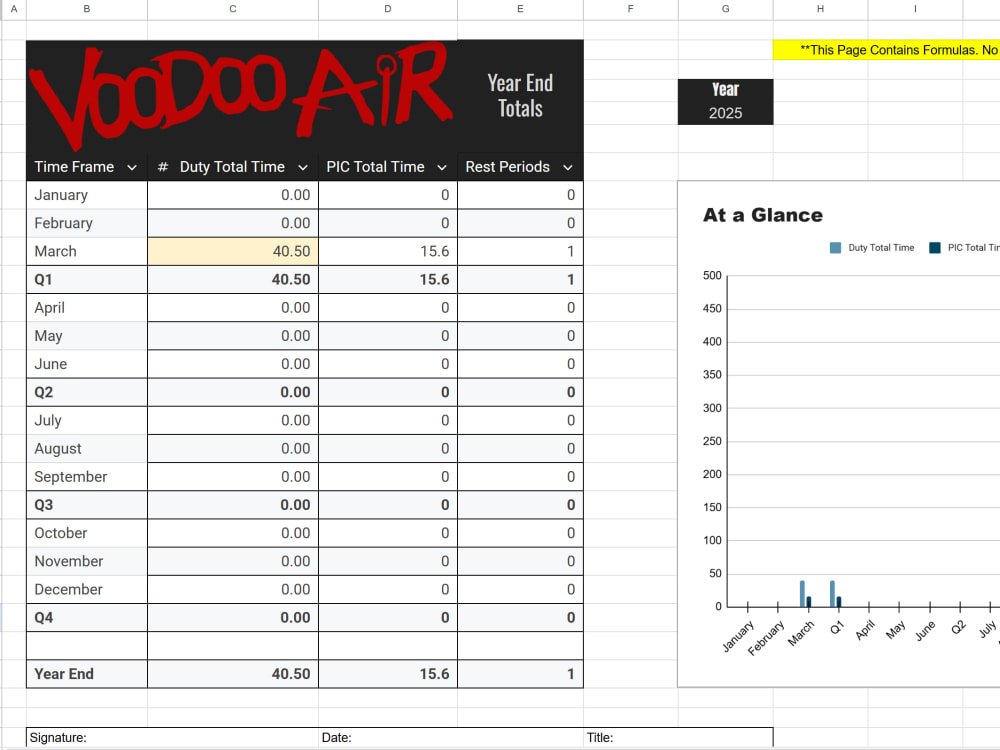This screenshot has width=1000, height=750.
Task: Click the Title field
Action: pos(678,737)
